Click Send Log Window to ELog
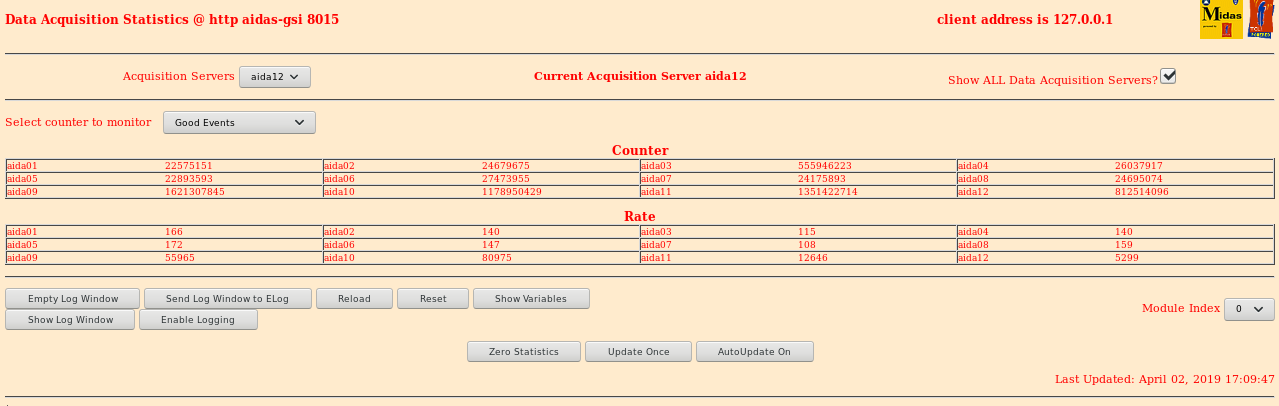This screenshot has height=406, width=1279. click(x=227, y=298)
